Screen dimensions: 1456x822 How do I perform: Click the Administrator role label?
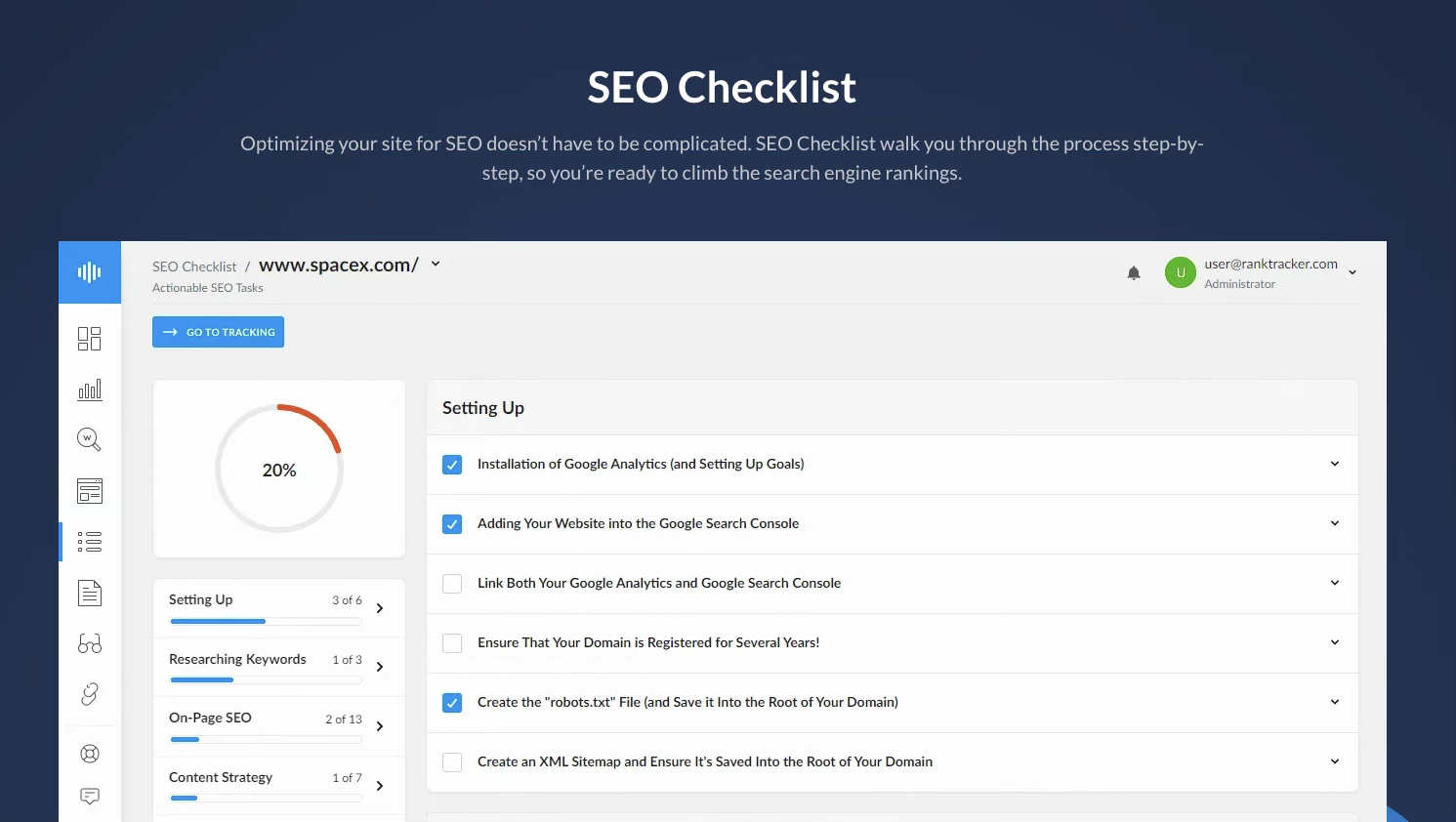click(1239, 284)
